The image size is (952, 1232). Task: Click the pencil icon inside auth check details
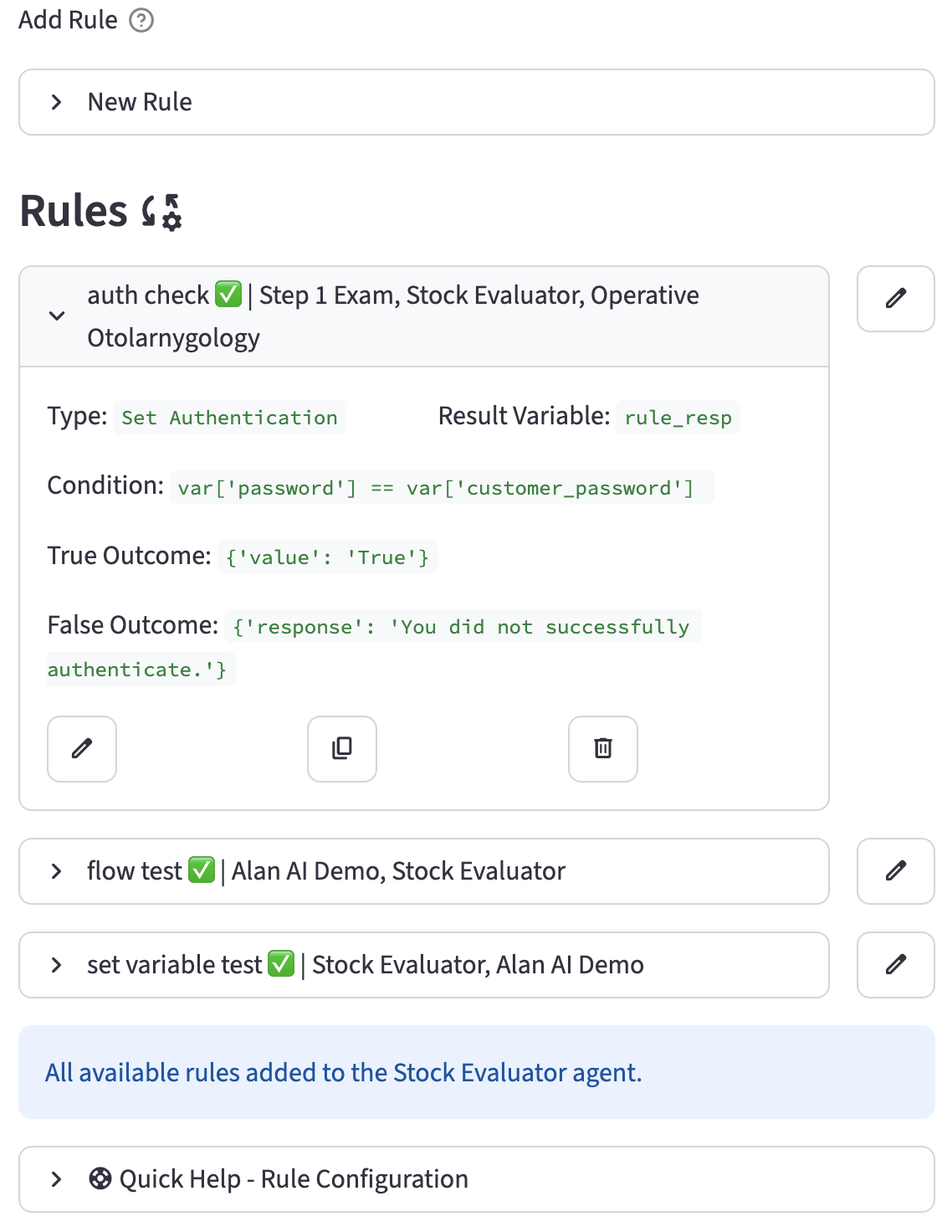(82, 749)
